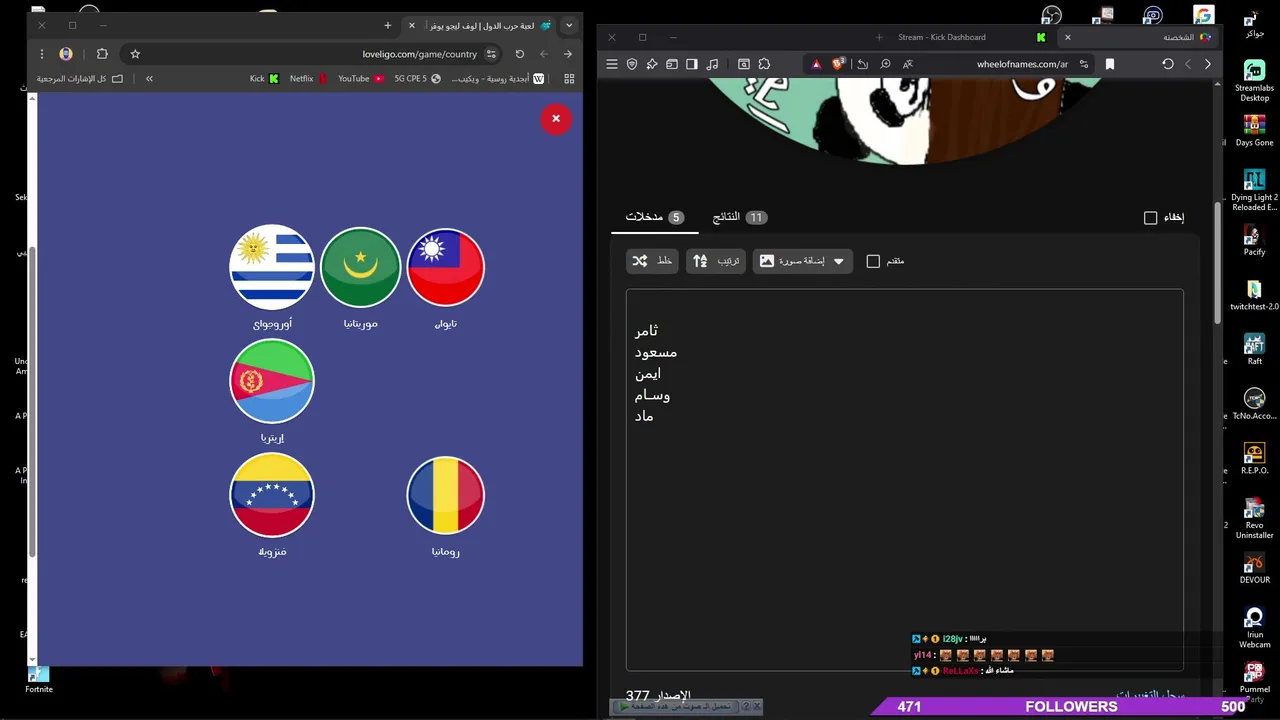Close the download bar at bottom
The image size is (1280, 720).
(757, 706)
